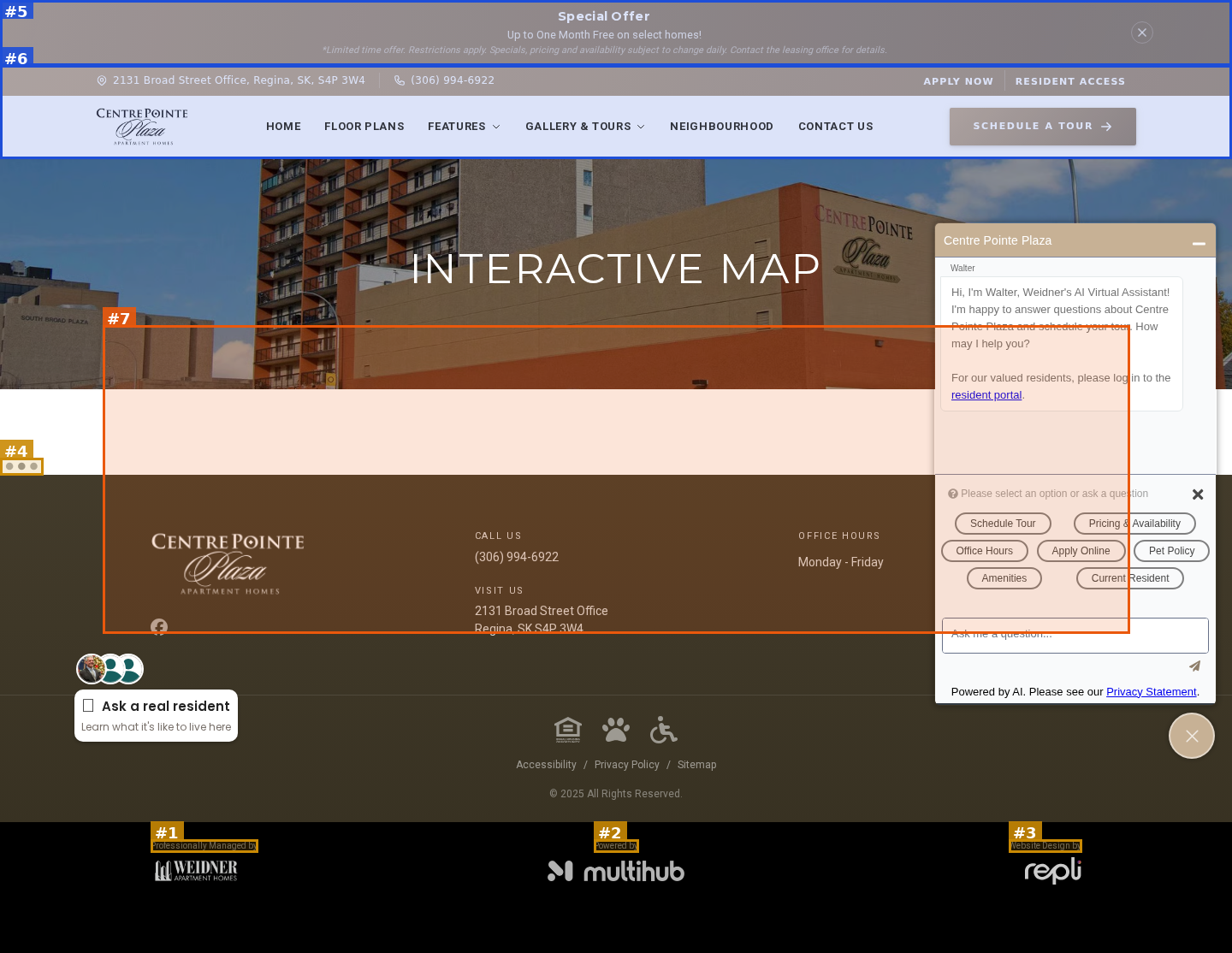Image resolution: width=1232 pixels, height=953 pixels.
Task: Open footer 2131 Broad Street Office address
Action: (x=542, y=619)
